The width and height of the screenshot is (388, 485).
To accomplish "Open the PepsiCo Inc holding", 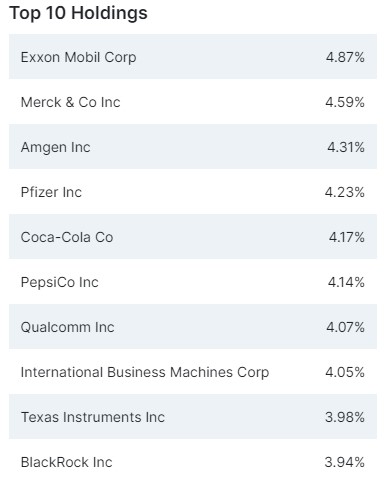I will pos(59,282).
